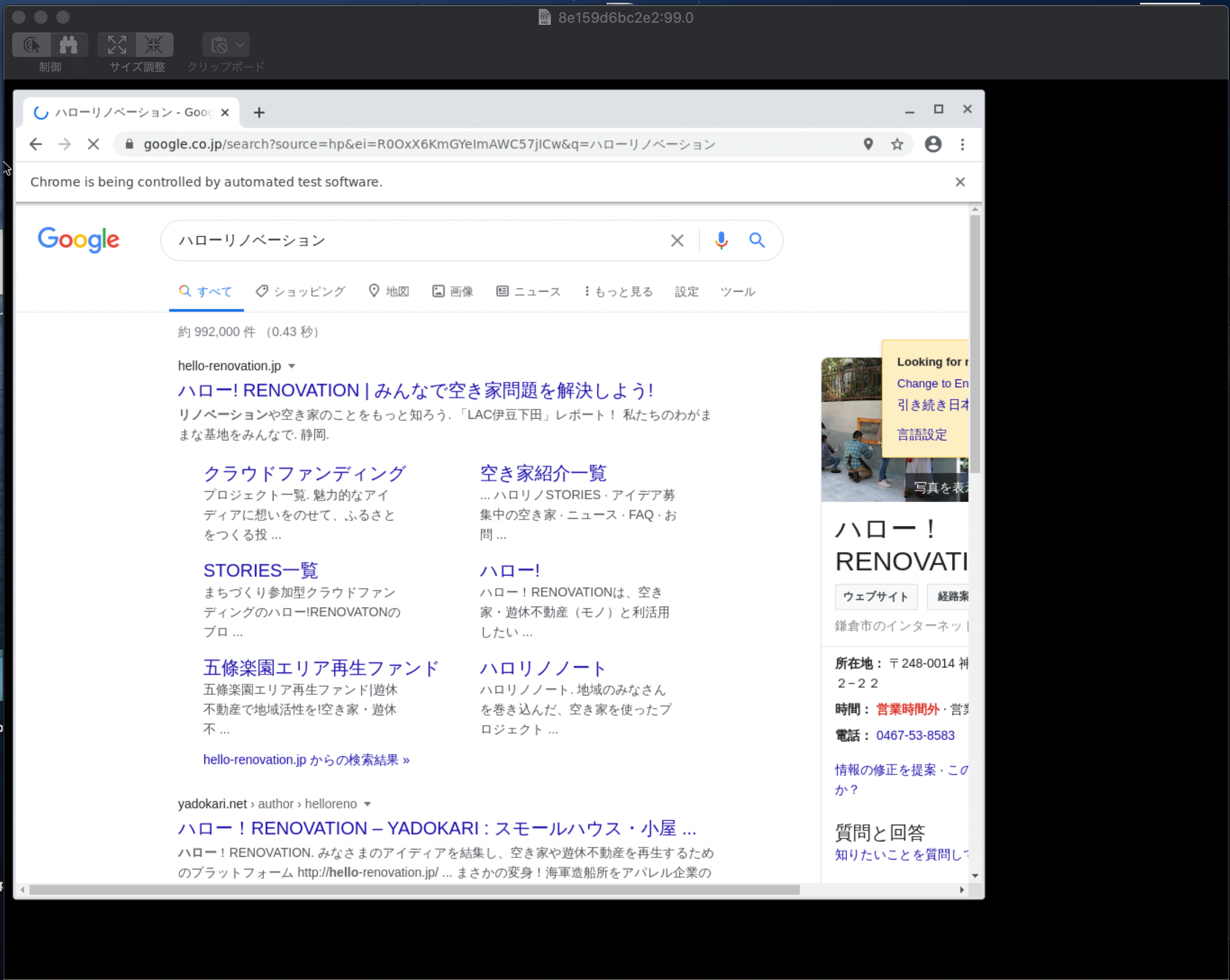Screen dimensions: 1230x980
Task: Close the ハローリノベーション browser tab
Action: pos(225,112)
